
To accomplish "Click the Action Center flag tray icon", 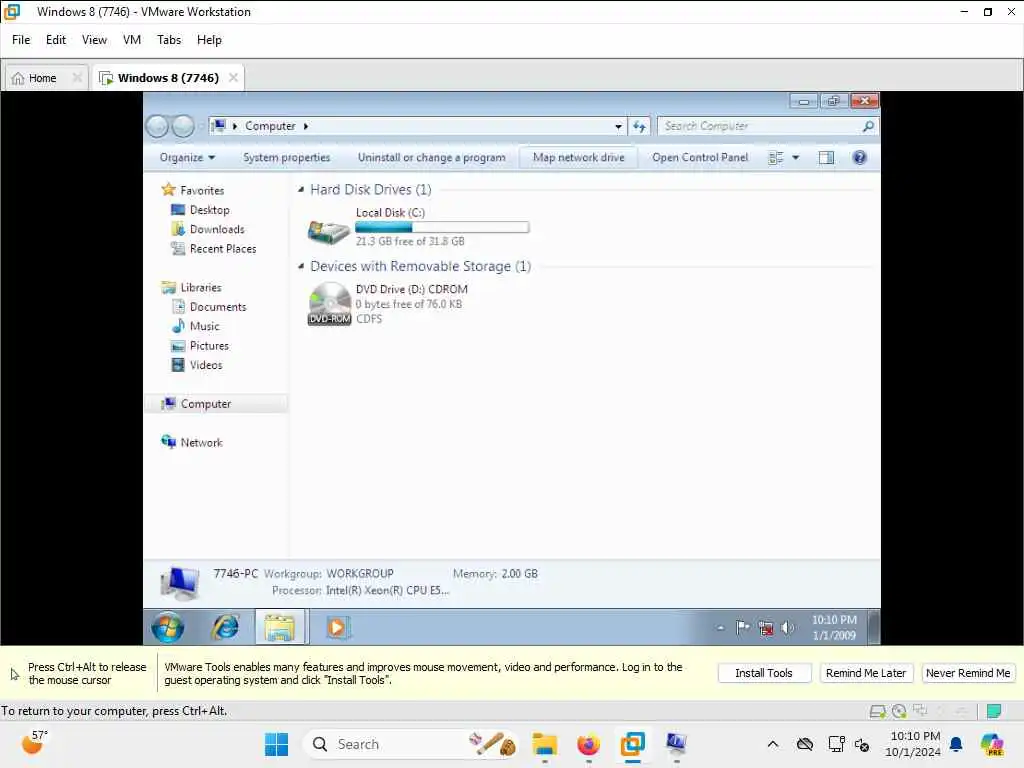I will [743, 628].
